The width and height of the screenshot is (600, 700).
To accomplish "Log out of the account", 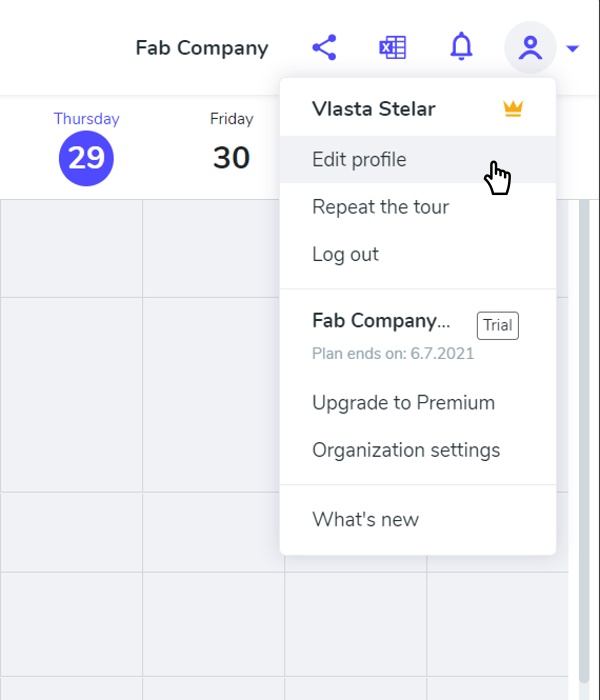I will [x=345, y=254].
